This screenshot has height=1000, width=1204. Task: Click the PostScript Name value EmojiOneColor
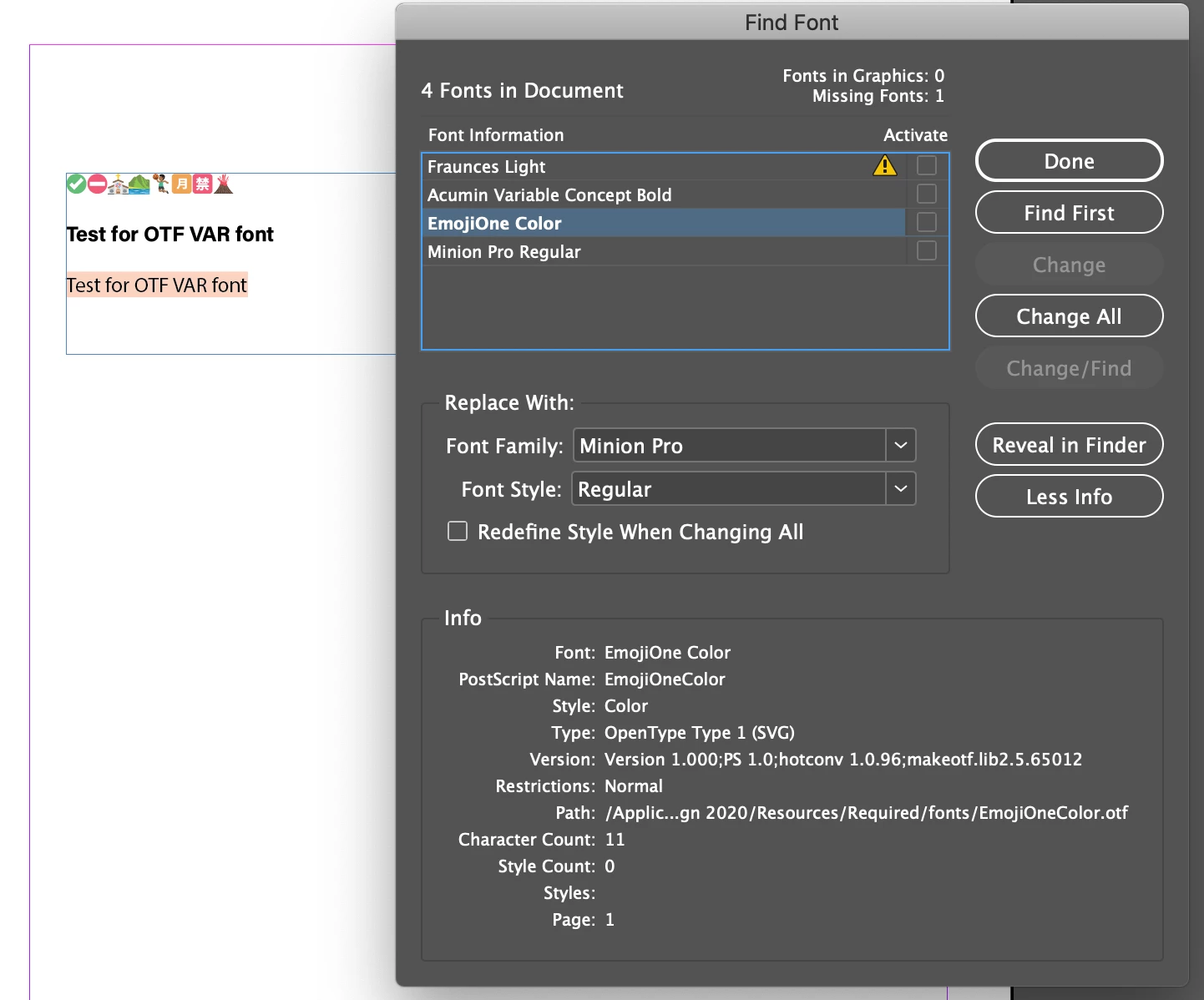pos(665,679)
